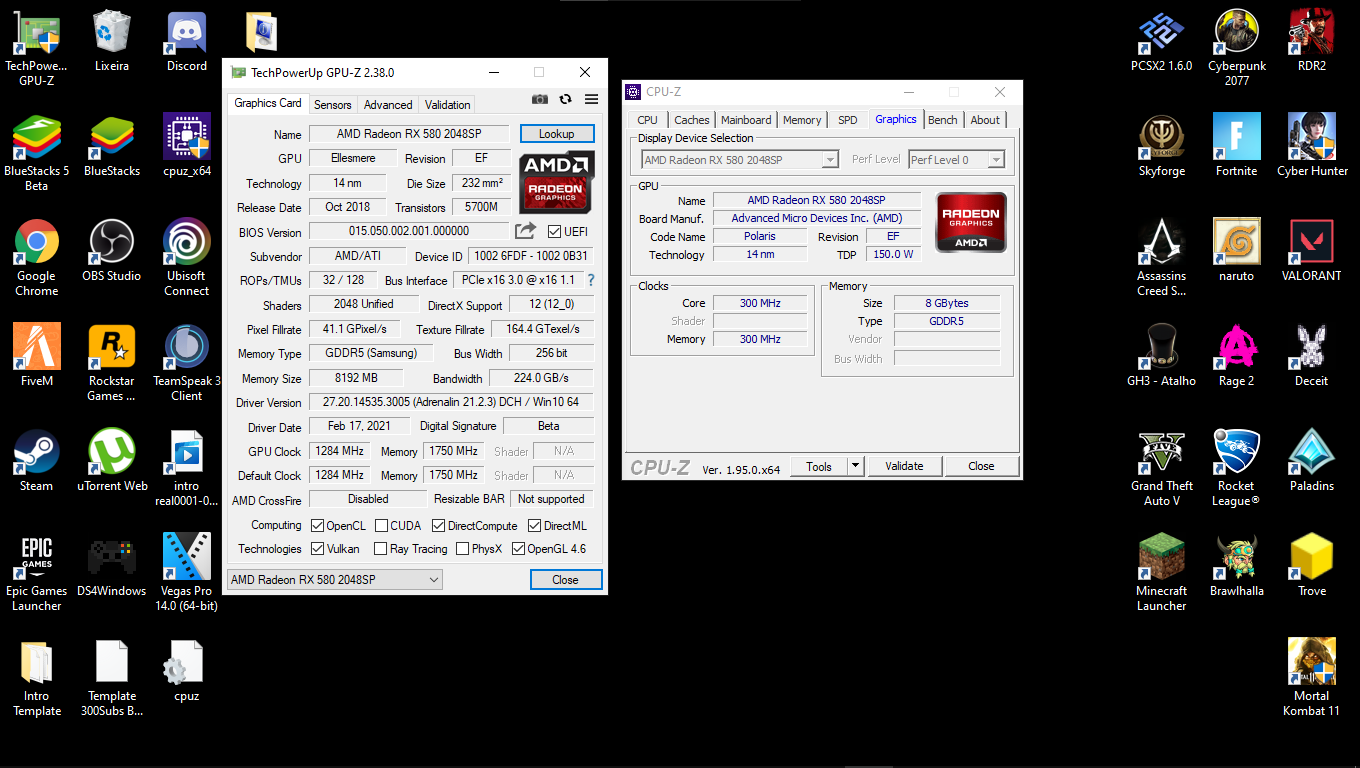Select the Vegas Pro 14.0 icon

point(187,573)
